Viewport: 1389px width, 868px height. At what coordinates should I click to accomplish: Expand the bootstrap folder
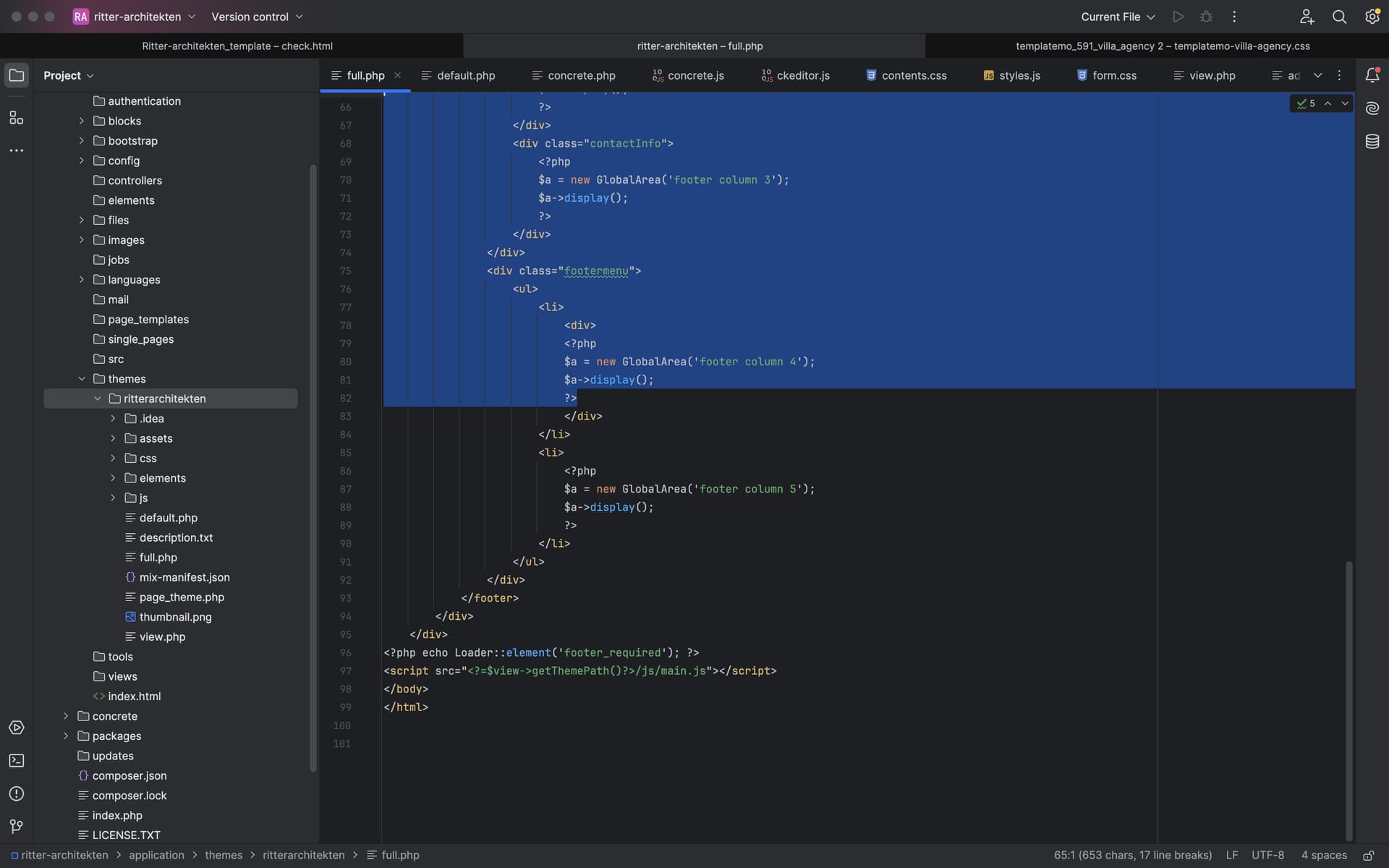pos(82,141)
